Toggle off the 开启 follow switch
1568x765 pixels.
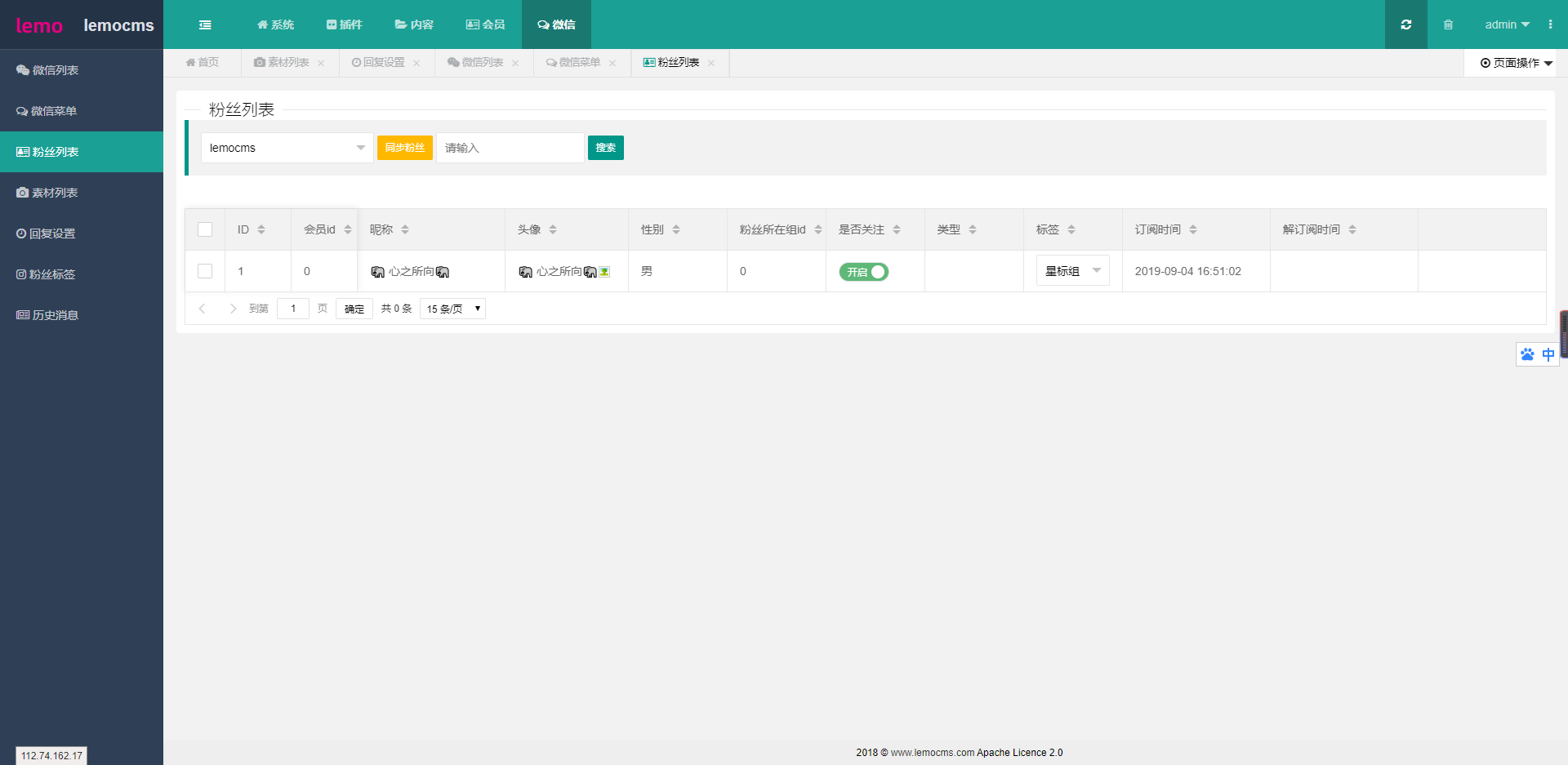click(x=863, y=271)
